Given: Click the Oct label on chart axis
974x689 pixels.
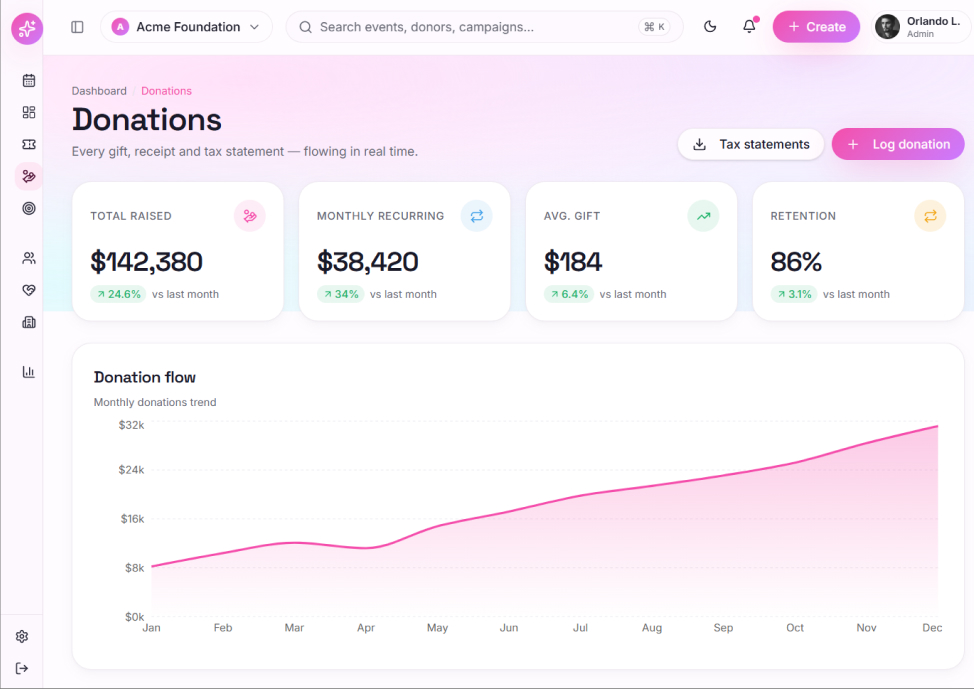Looking at the screenshot, I should (x=795, y=627).
